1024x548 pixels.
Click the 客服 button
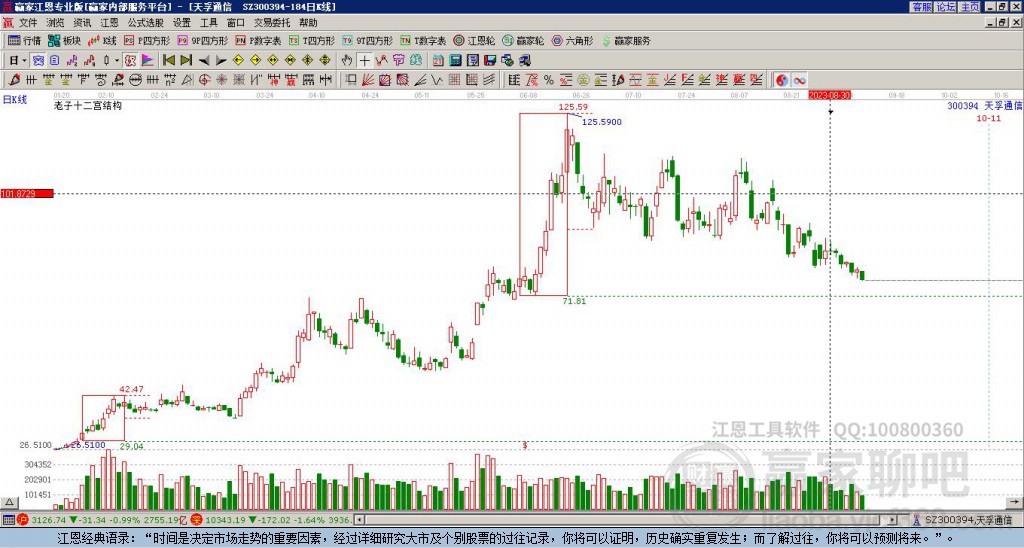921,7
